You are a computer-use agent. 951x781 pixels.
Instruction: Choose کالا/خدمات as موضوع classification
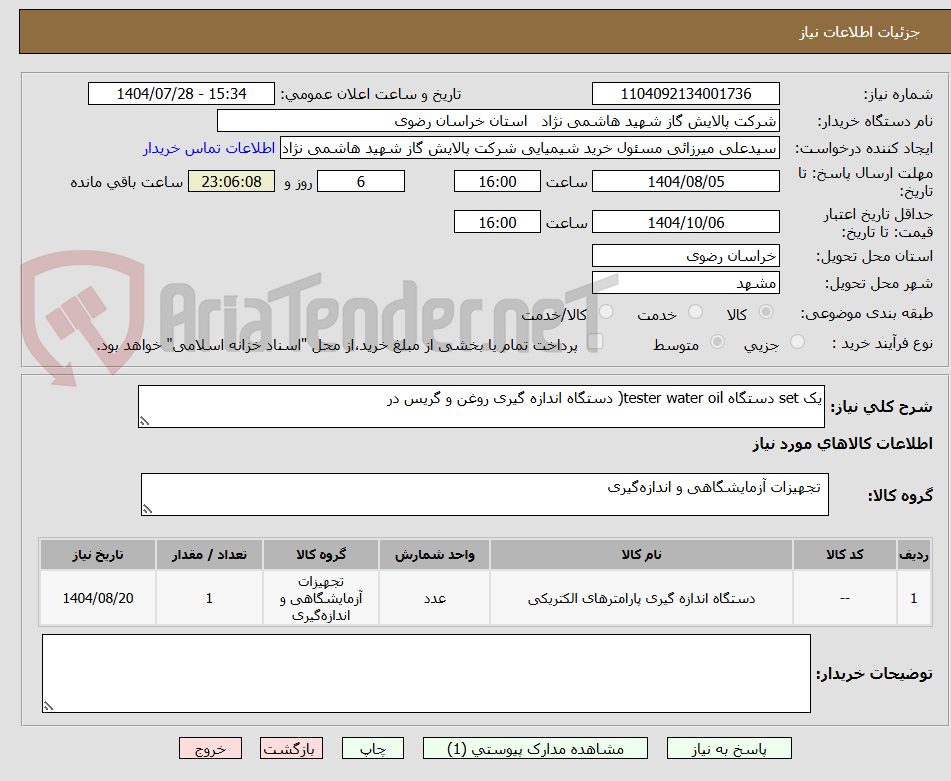[605, 310]
